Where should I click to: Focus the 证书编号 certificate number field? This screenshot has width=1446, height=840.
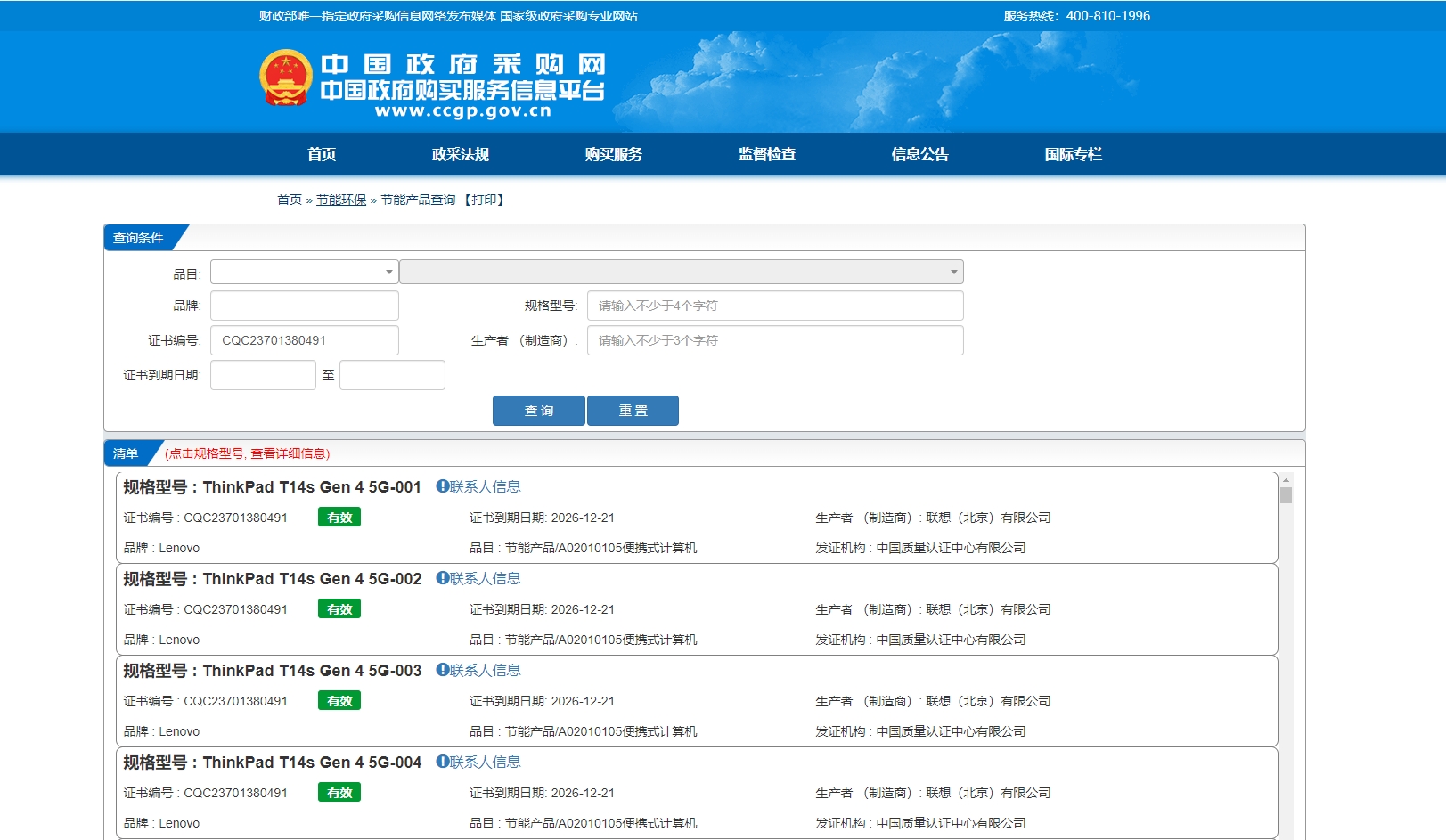click(x=304, y=340)
